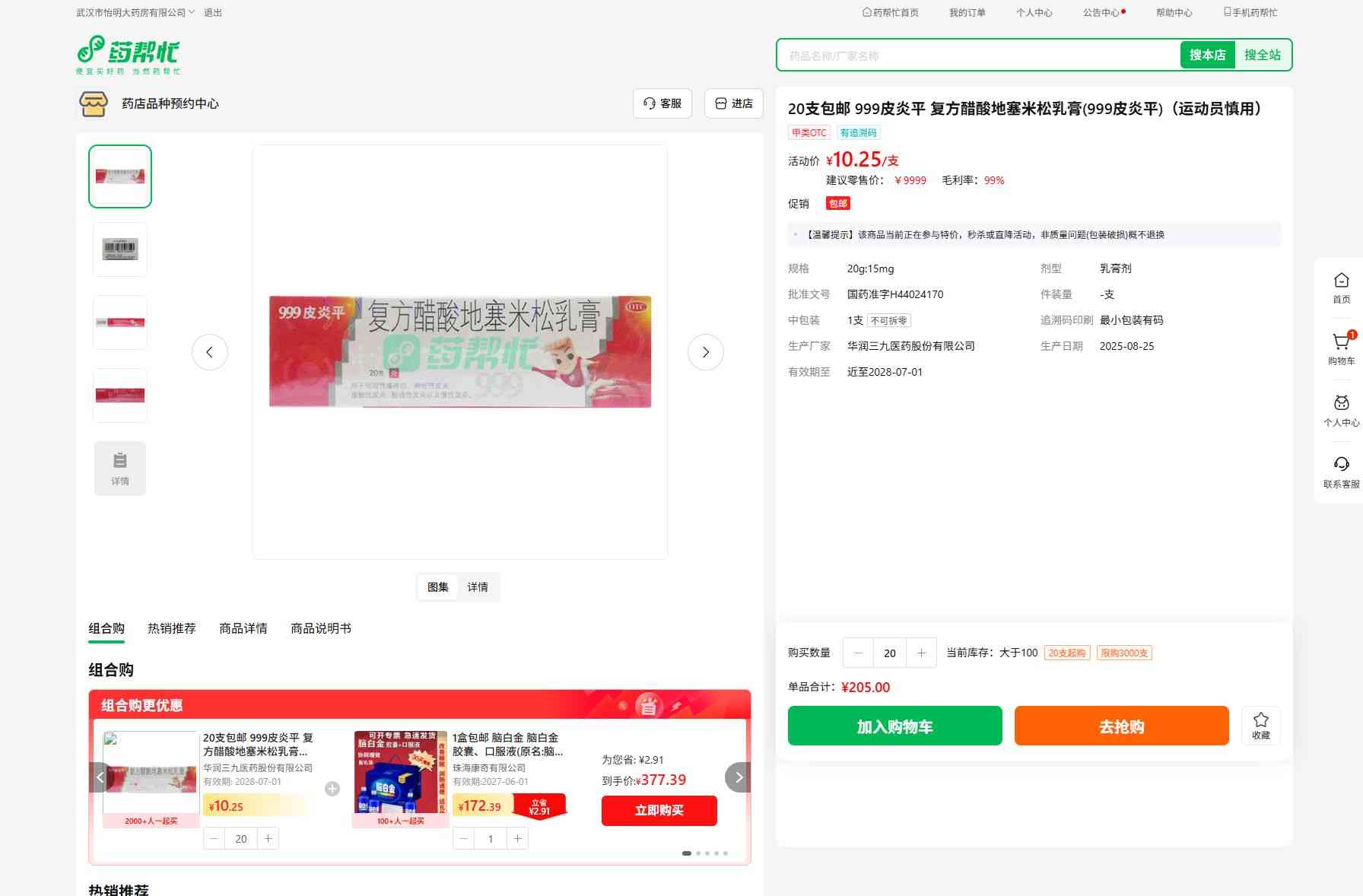Go to previous product image with left arrow

210,352
